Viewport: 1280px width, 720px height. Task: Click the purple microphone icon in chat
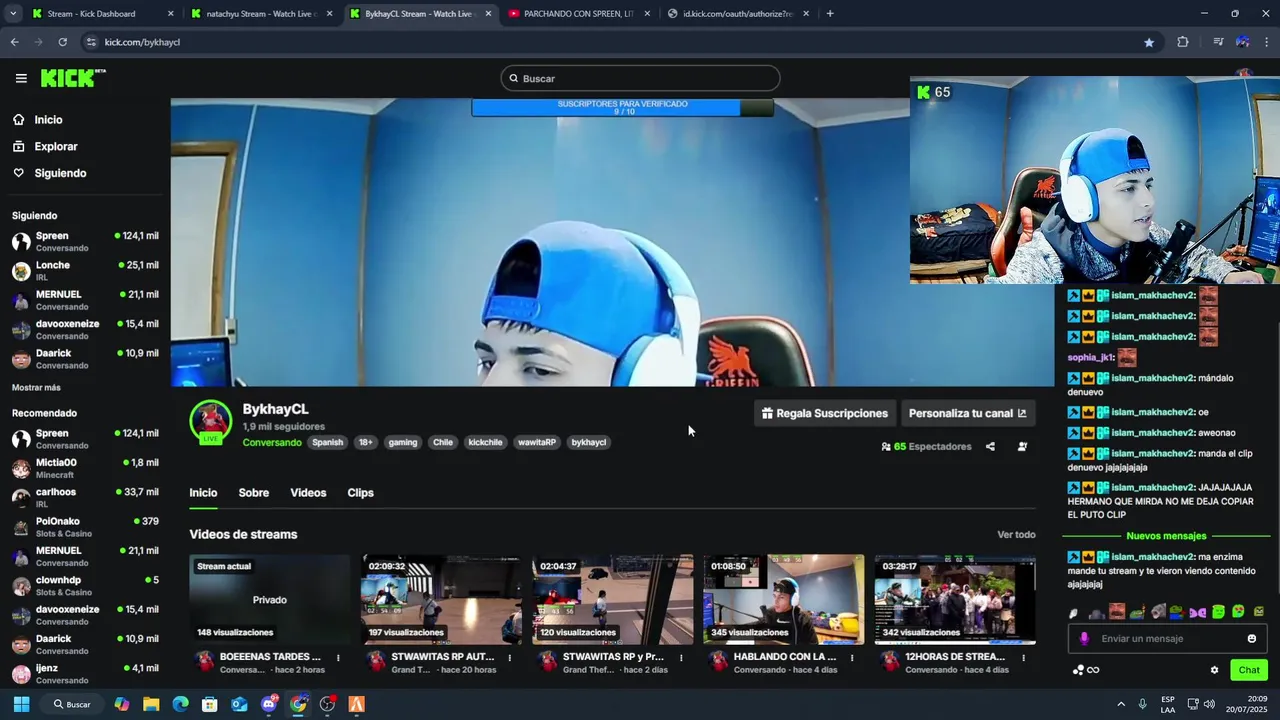[1084, 639]
